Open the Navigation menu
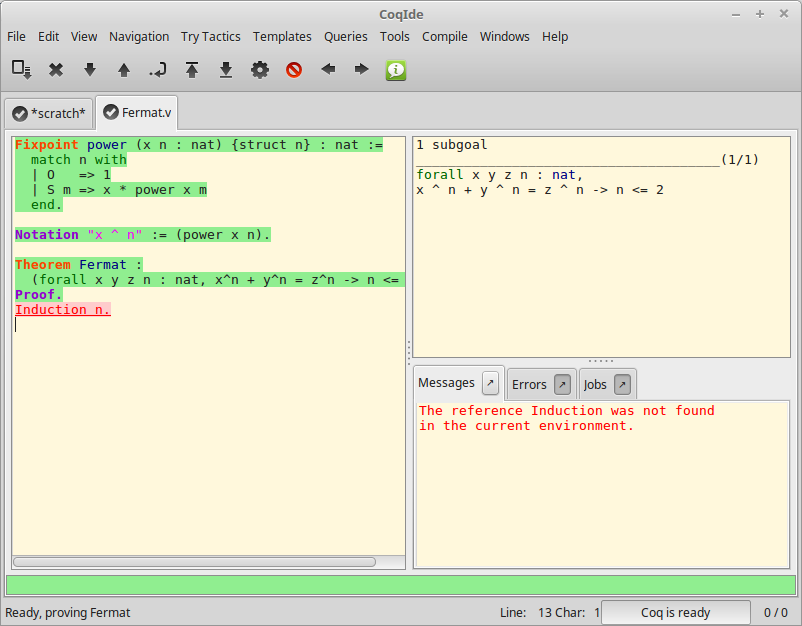802x626 pixels. [x=139, y=36]
